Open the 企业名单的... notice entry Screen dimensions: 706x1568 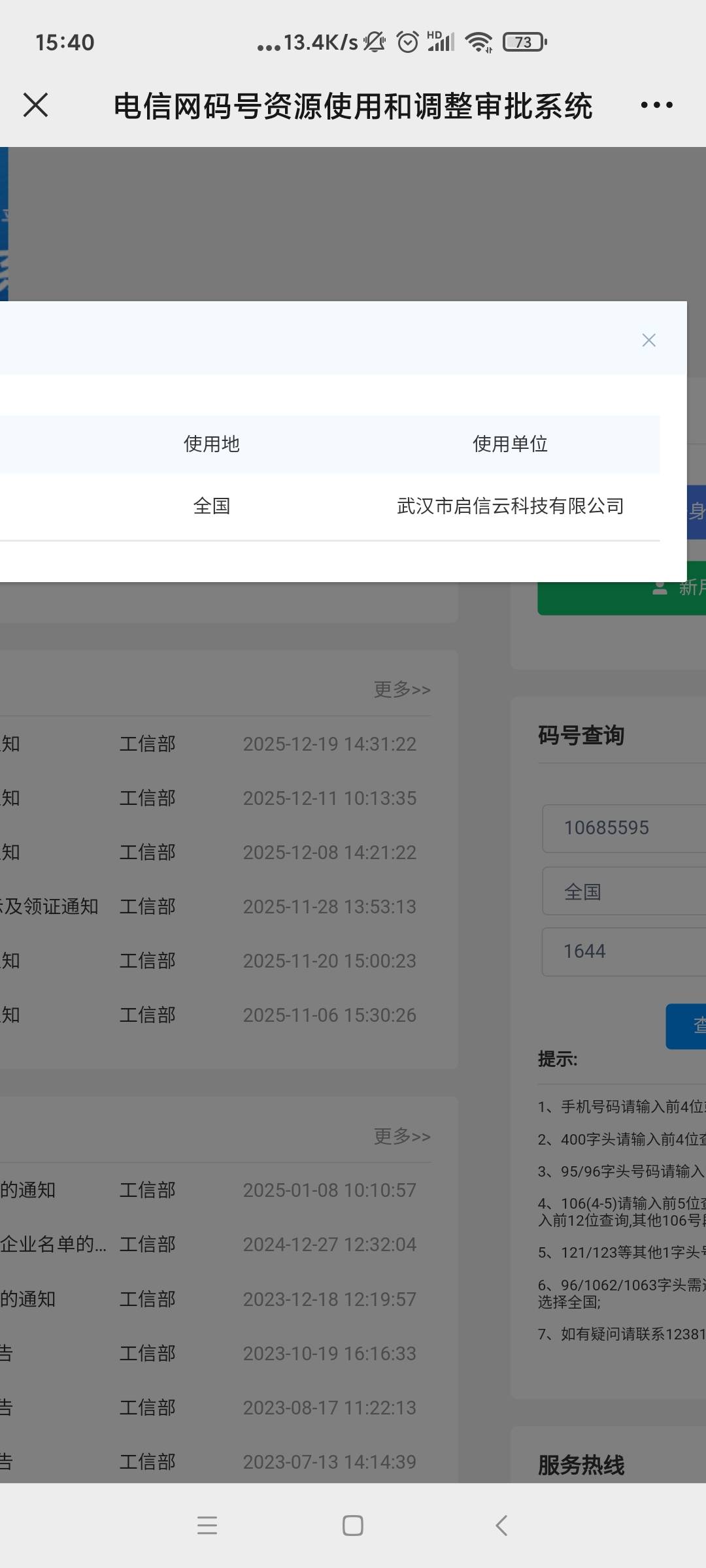click(52, 1244)
